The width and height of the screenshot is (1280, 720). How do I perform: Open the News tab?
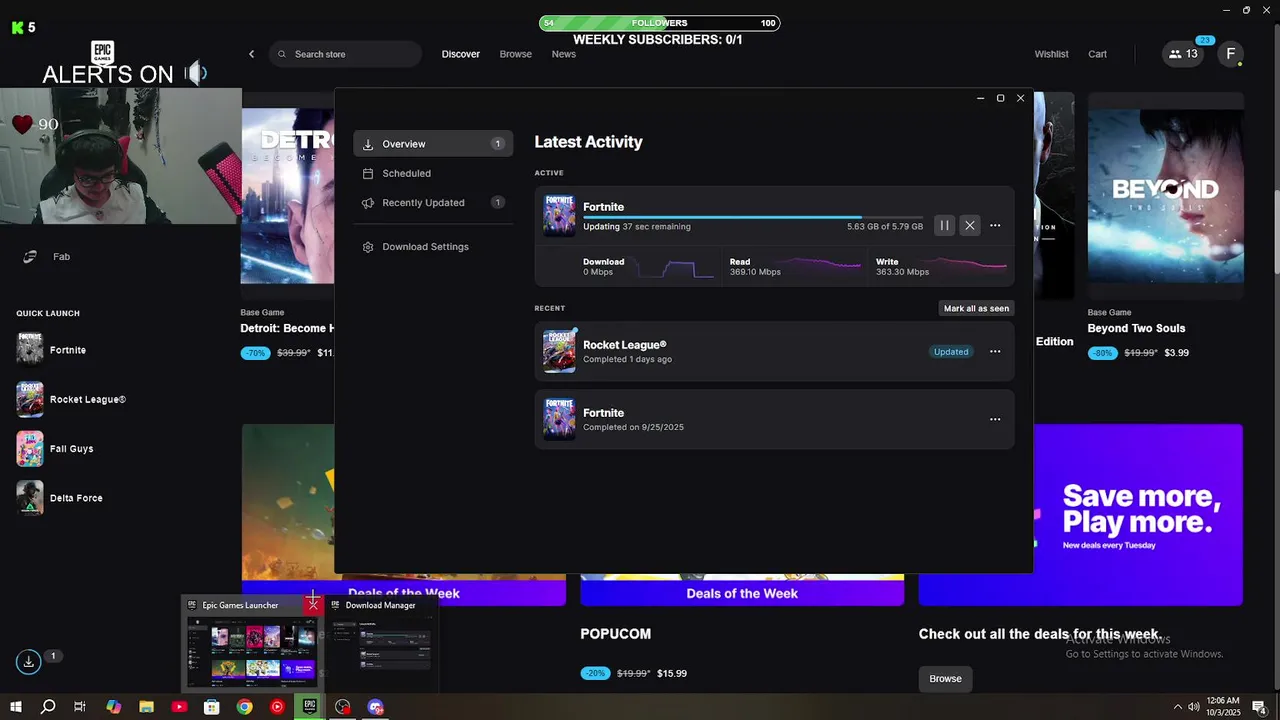coord(564,54)
